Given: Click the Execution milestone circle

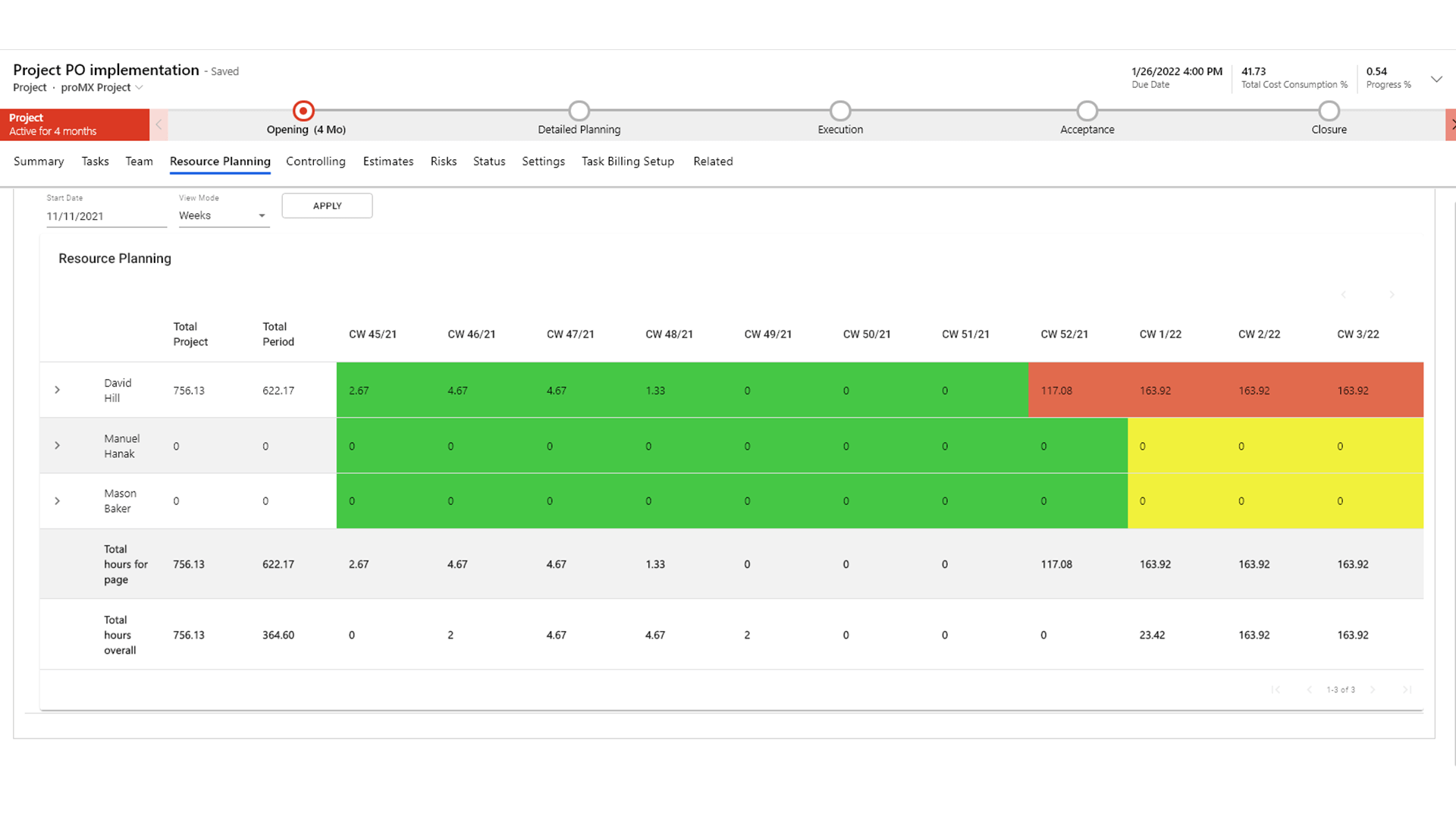Looking at the screenshot, I should coord(839,110).
